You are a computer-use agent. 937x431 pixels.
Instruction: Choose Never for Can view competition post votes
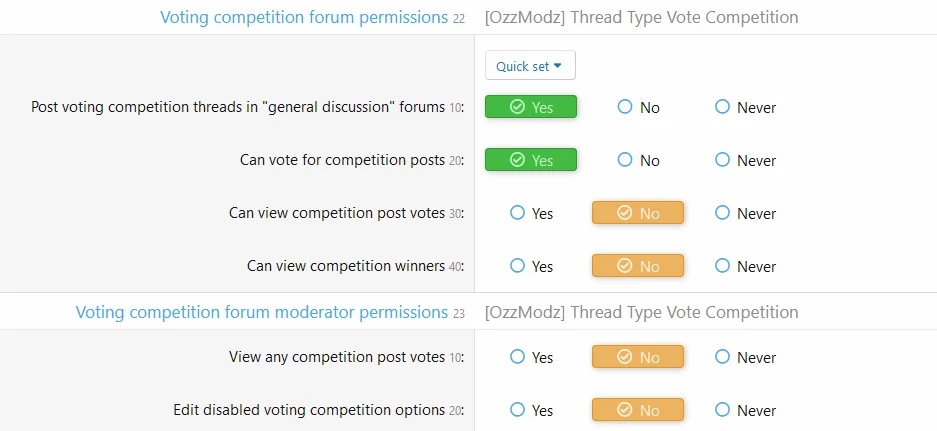pyautogui.click(x=745, y=213)
